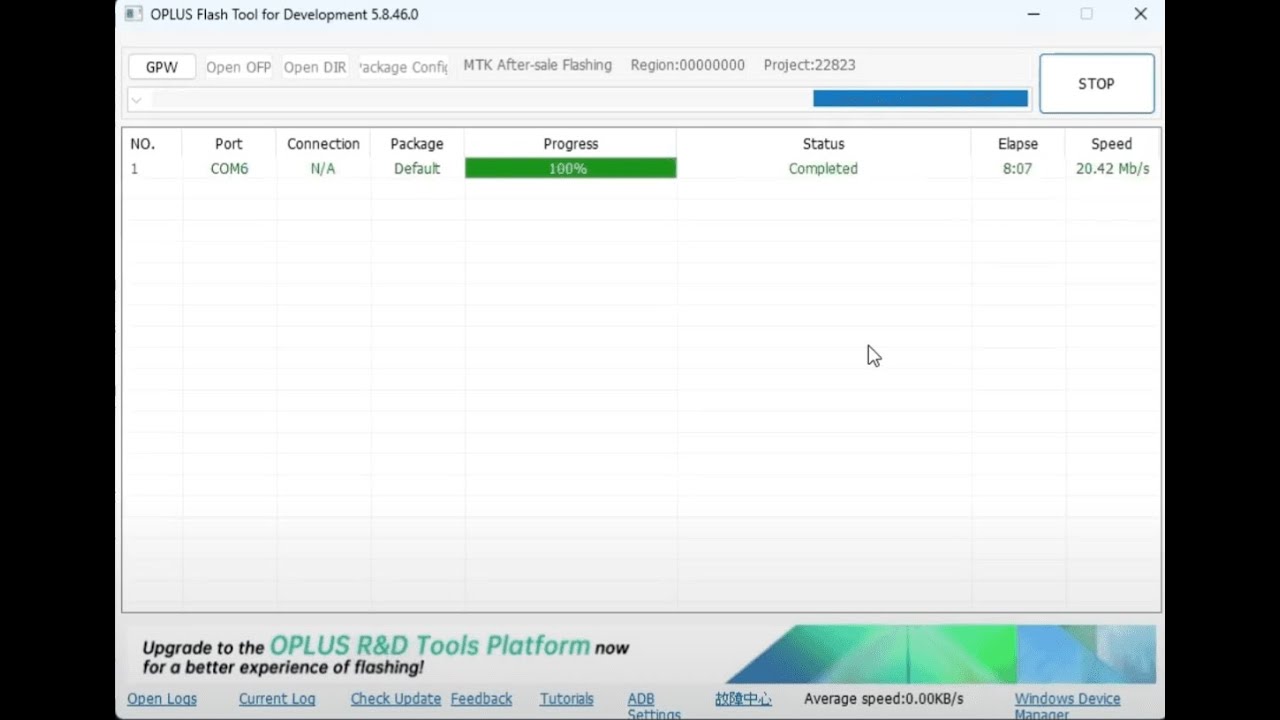Click the Completed status cell
Image resolution: width=1280 pixels, height=720 pixels.
coord(823,169)
